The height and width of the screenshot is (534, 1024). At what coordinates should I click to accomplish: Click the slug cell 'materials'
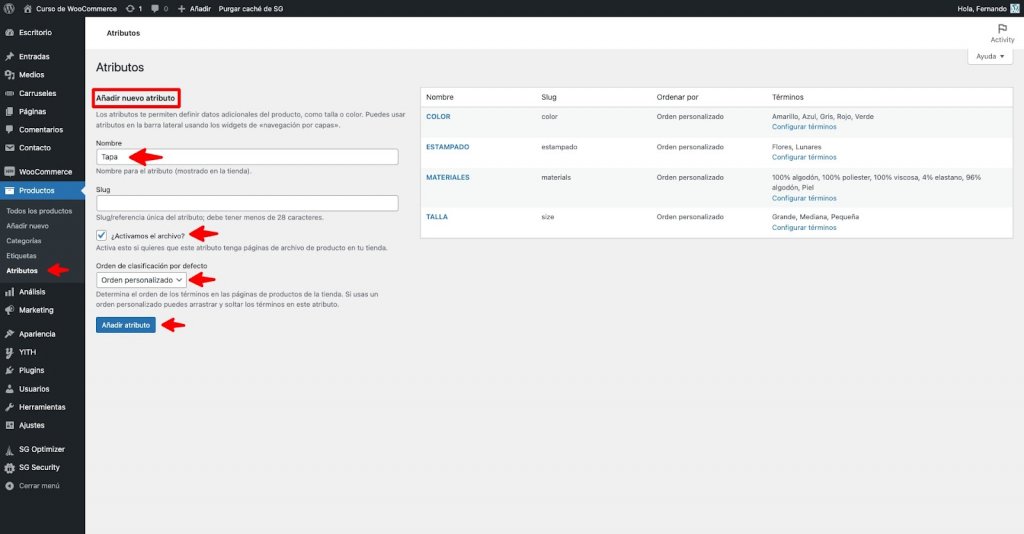(556, 177)
